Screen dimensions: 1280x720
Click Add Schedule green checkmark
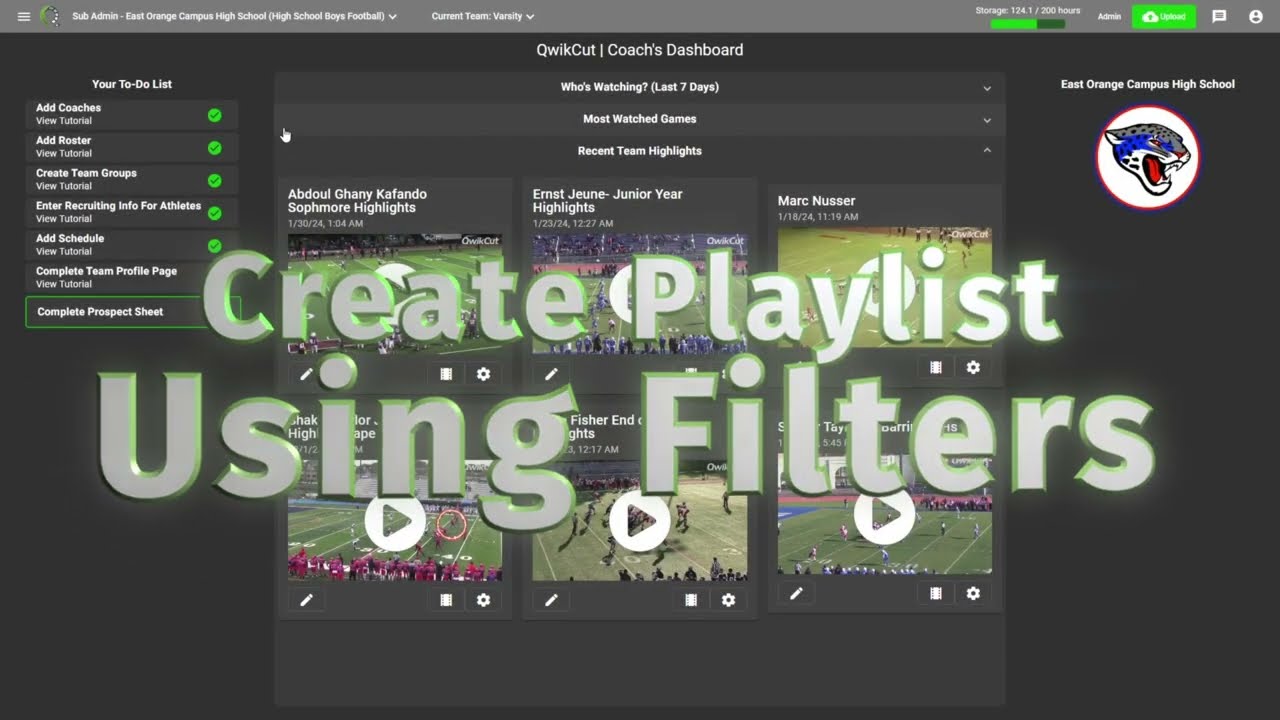tap(214, 246)
